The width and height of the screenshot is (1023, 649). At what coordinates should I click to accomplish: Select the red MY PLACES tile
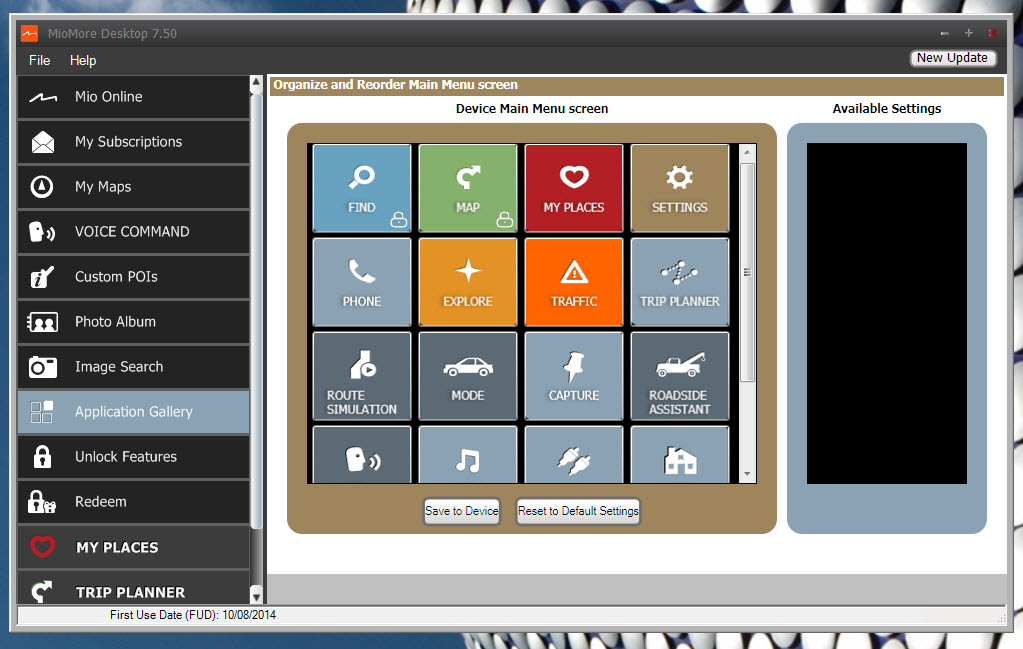point(574,188)
